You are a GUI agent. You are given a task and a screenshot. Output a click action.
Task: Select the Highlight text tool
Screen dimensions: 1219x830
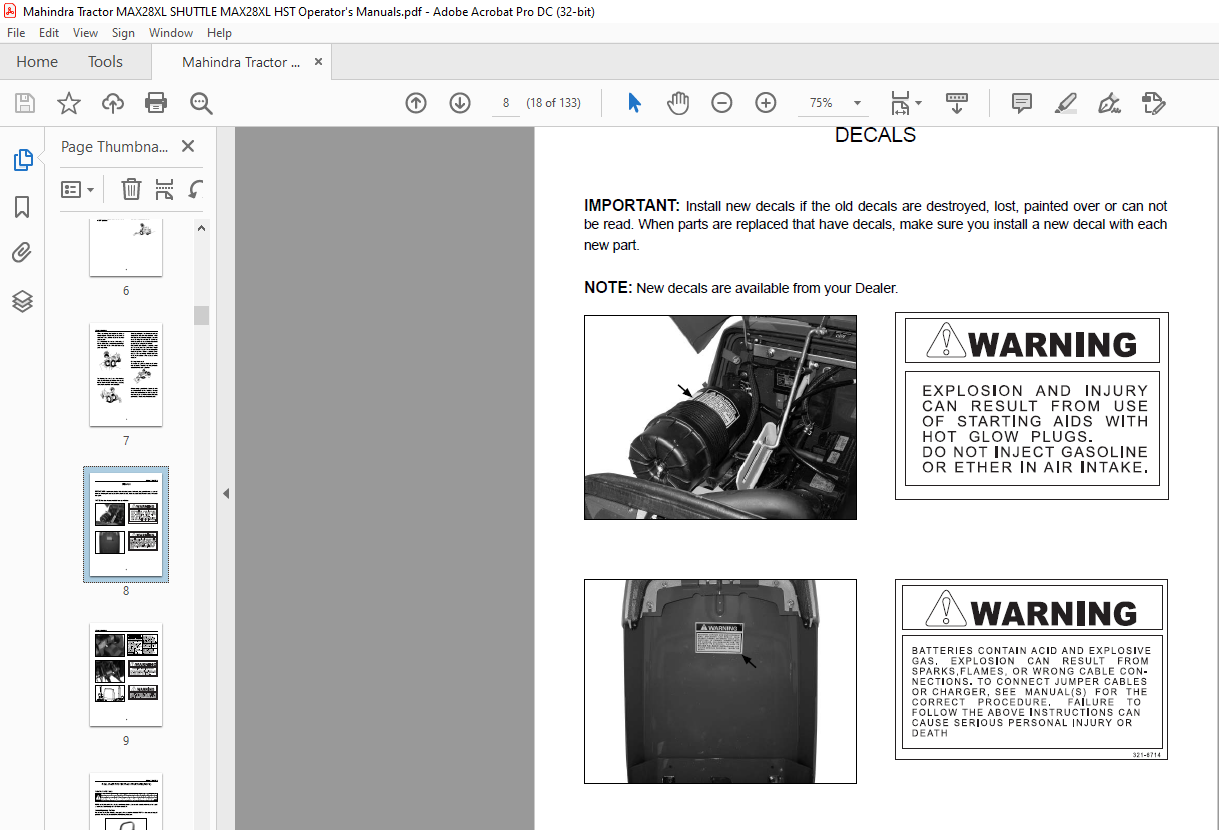point(1066,103)
